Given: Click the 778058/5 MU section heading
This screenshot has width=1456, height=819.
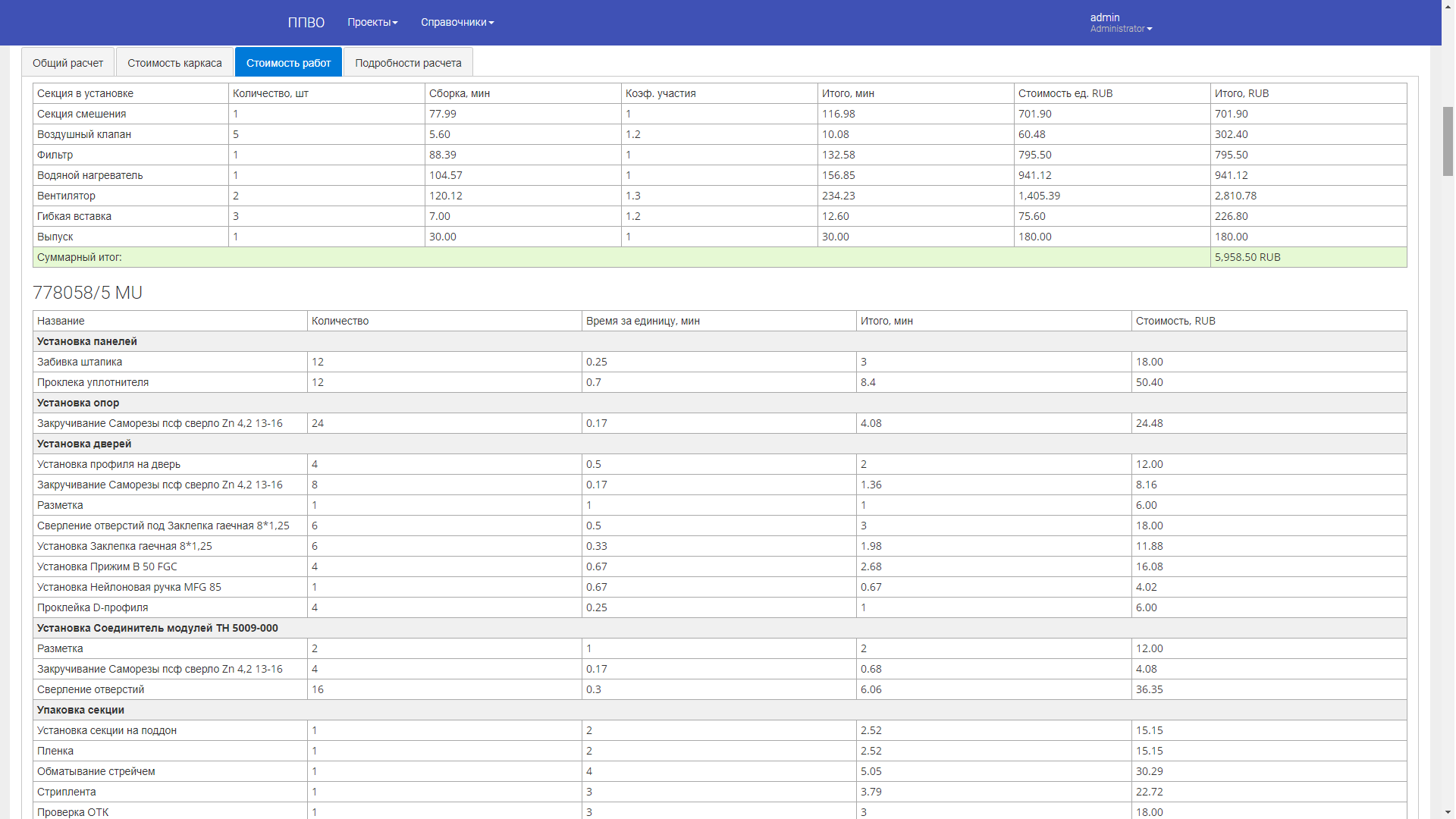Looking at the screenshot, I should [87, 293].
